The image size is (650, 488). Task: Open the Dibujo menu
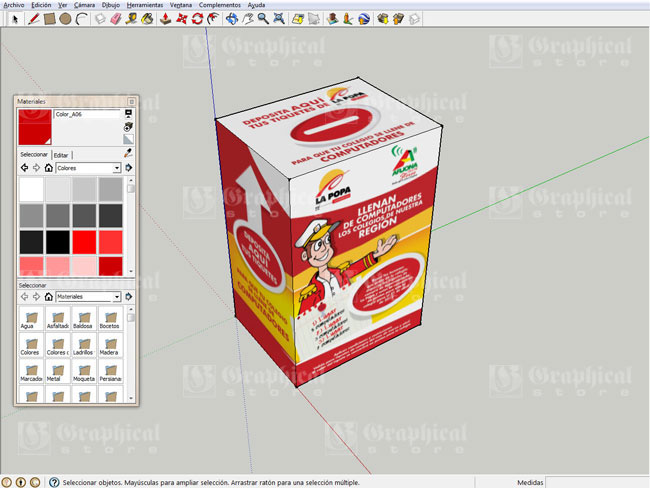111,5
